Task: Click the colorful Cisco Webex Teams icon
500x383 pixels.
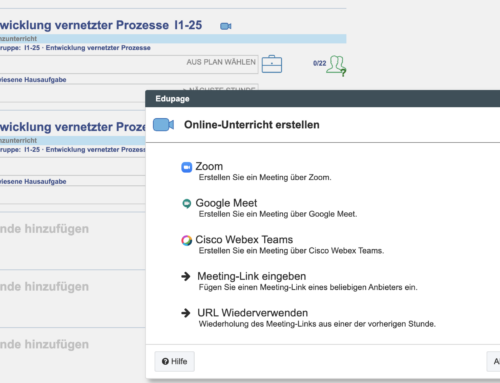Action: [x=187, y=240]
